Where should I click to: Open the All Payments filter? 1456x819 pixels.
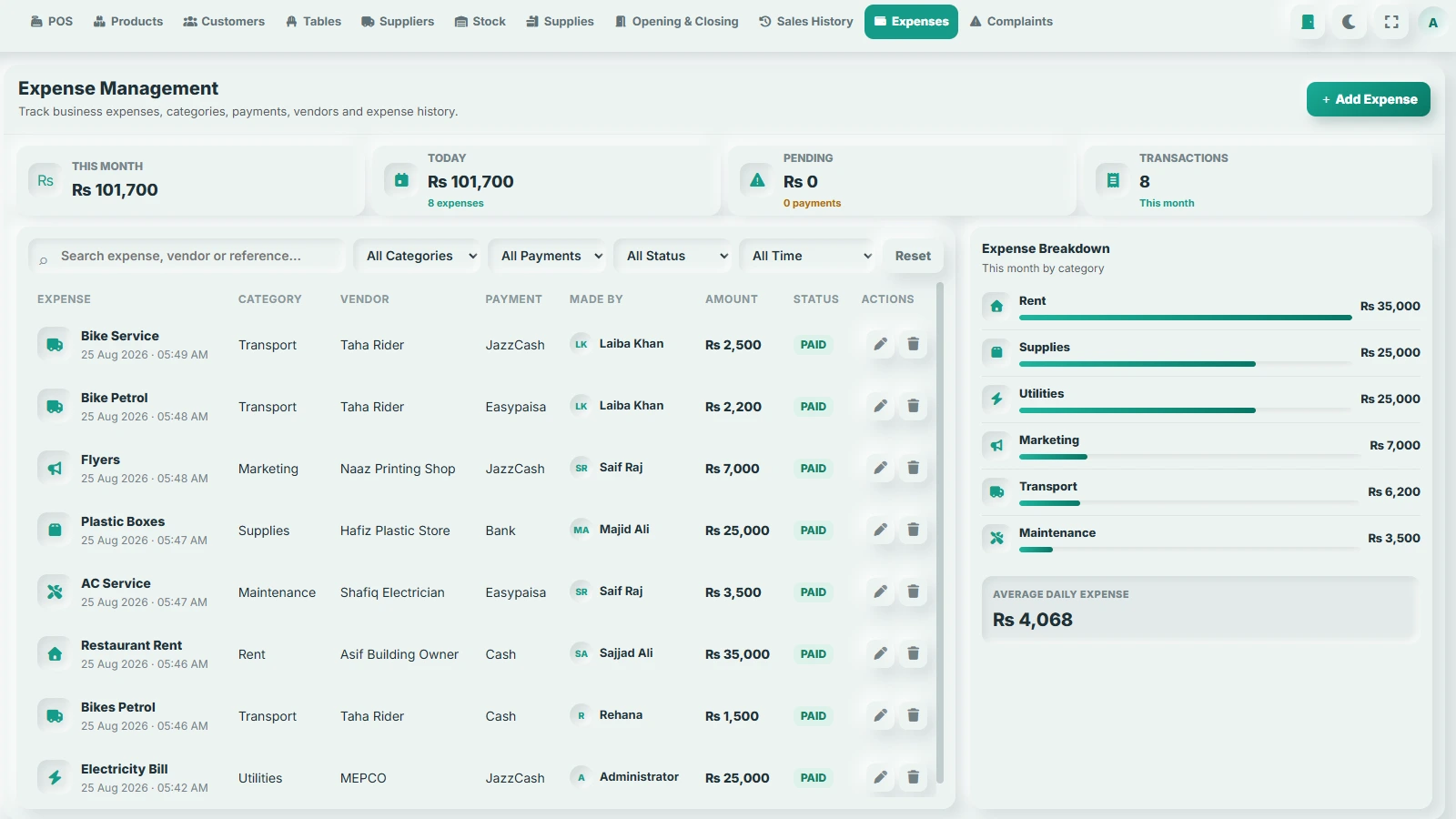coord(550,256)
